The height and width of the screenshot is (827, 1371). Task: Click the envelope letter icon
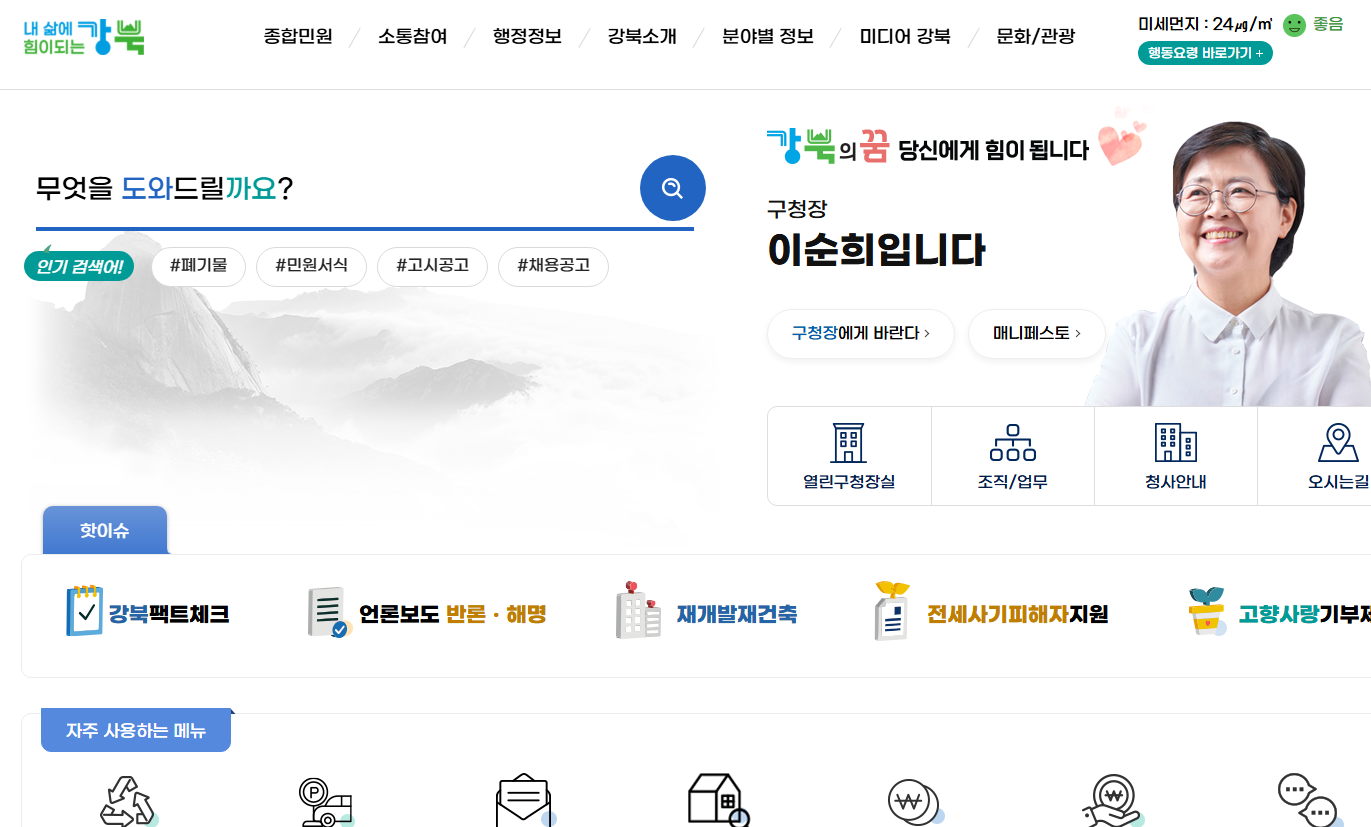tap(525, 801)
